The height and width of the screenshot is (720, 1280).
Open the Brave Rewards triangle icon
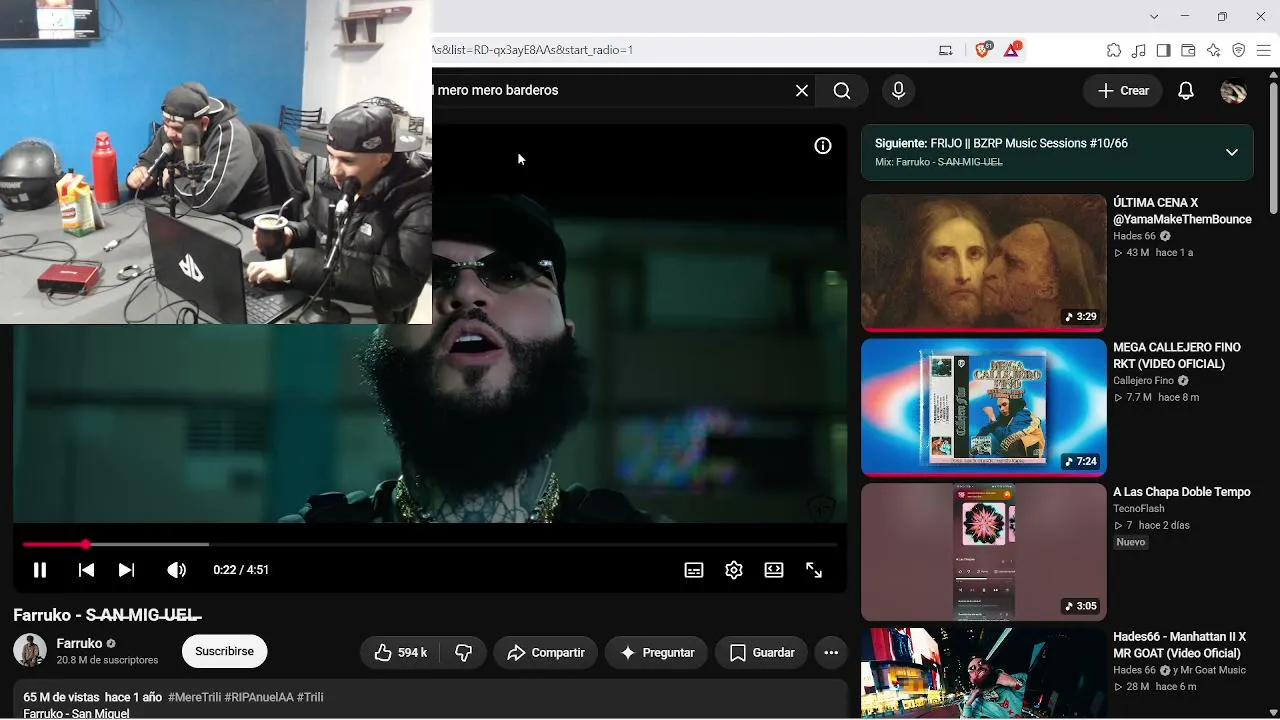coord(1012,49)
